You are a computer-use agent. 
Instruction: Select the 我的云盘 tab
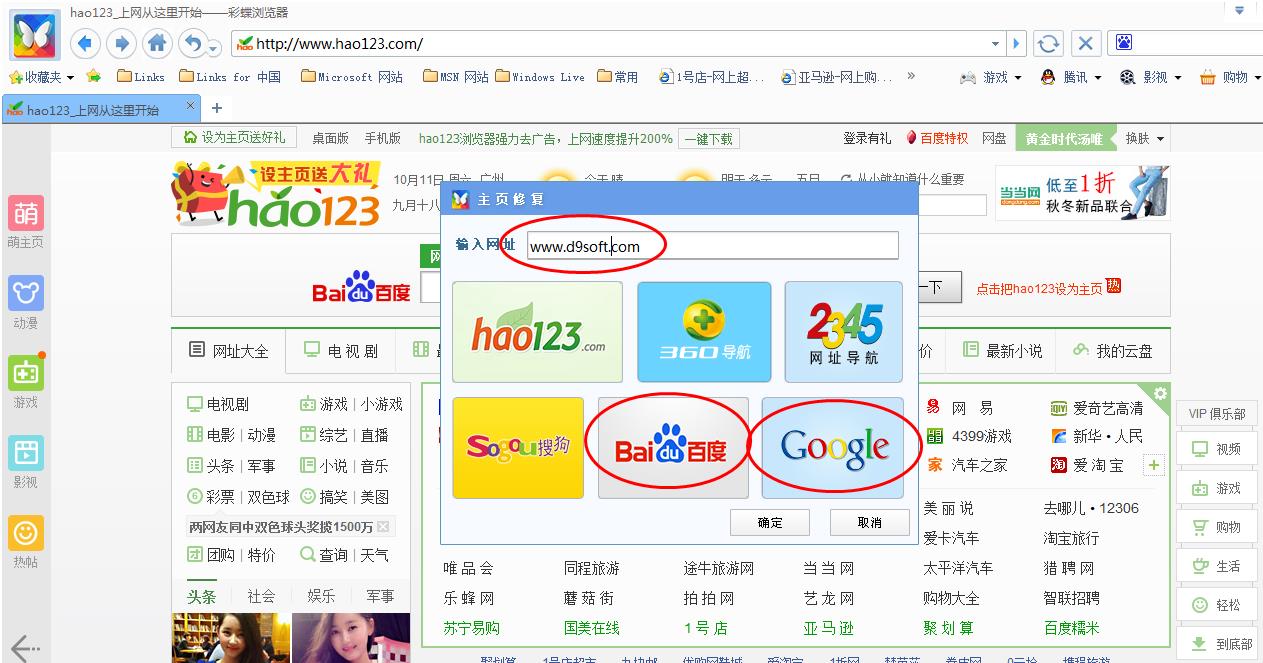click(x=1112, y=351)
